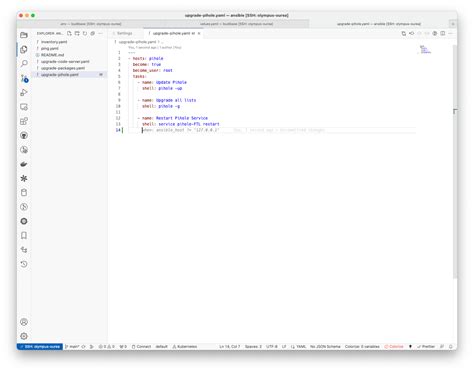Image resolution: width=474 pixels, height=372 pixels.
Task: Click Collapse Folders icon in Explorer
Action: point(93,33)
